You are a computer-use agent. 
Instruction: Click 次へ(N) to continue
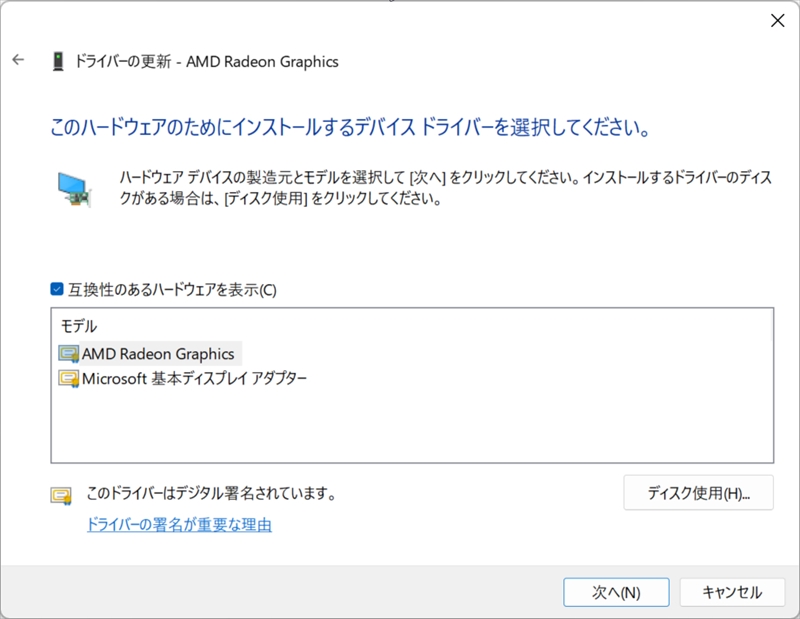[616, 592]
